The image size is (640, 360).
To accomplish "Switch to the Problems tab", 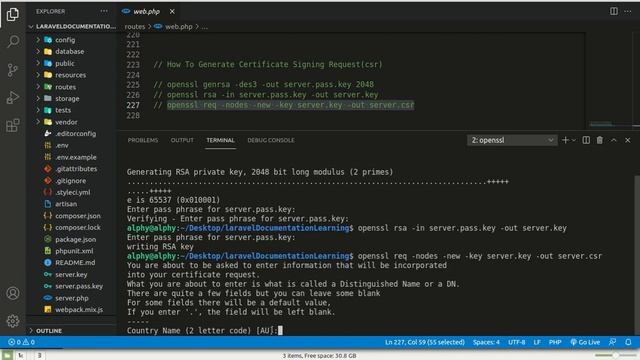I will (x=143, y=140).
